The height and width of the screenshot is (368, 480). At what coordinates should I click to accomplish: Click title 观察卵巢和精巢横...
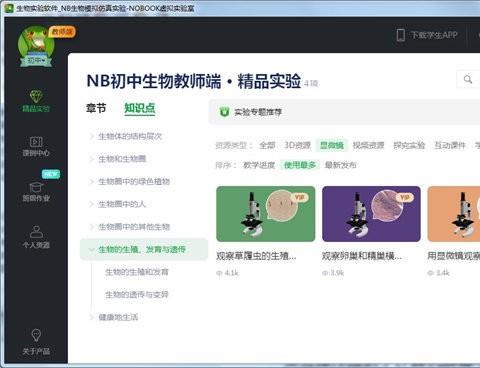coord(362,256)
